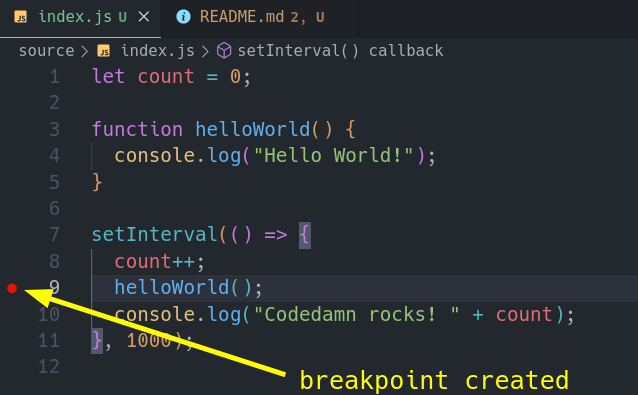
Task: Click line number 12 in gutter
Action: click(49, 367)
